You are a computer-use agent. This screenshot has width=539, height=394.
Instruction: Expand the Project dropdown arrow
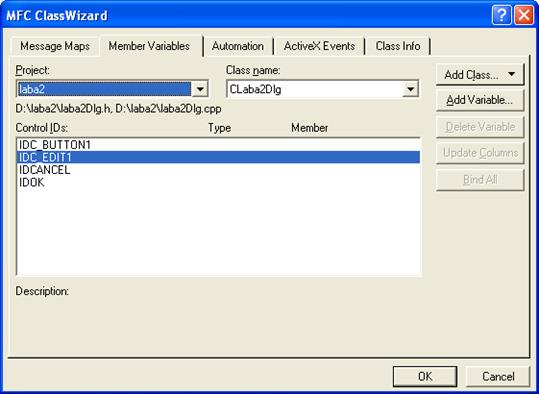click(x=200, y=89)
